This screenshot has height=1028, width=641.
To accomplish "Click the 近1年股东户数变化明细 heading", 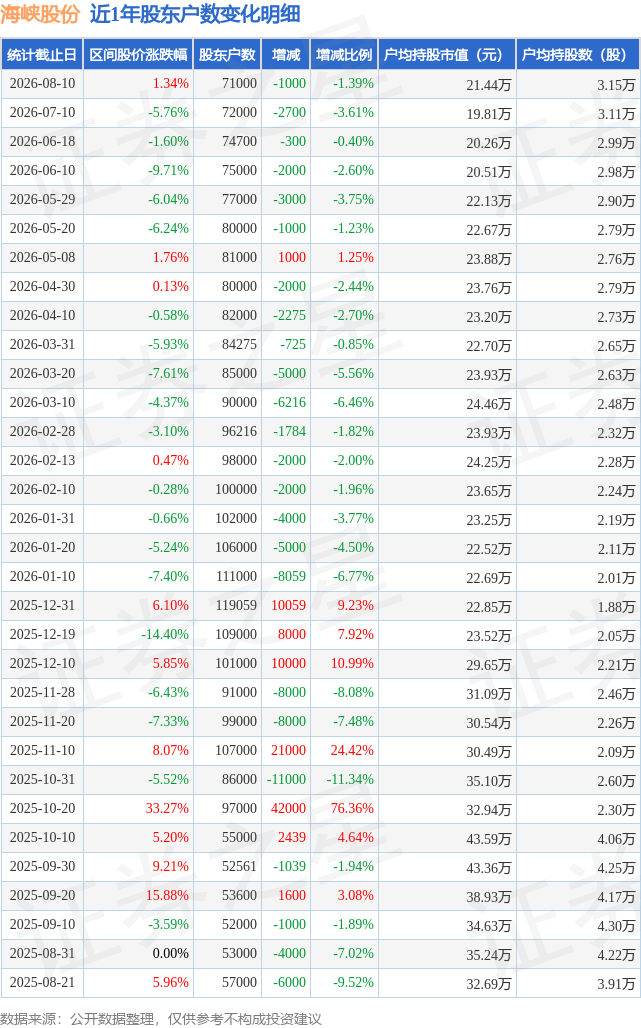I will [195, 14].
